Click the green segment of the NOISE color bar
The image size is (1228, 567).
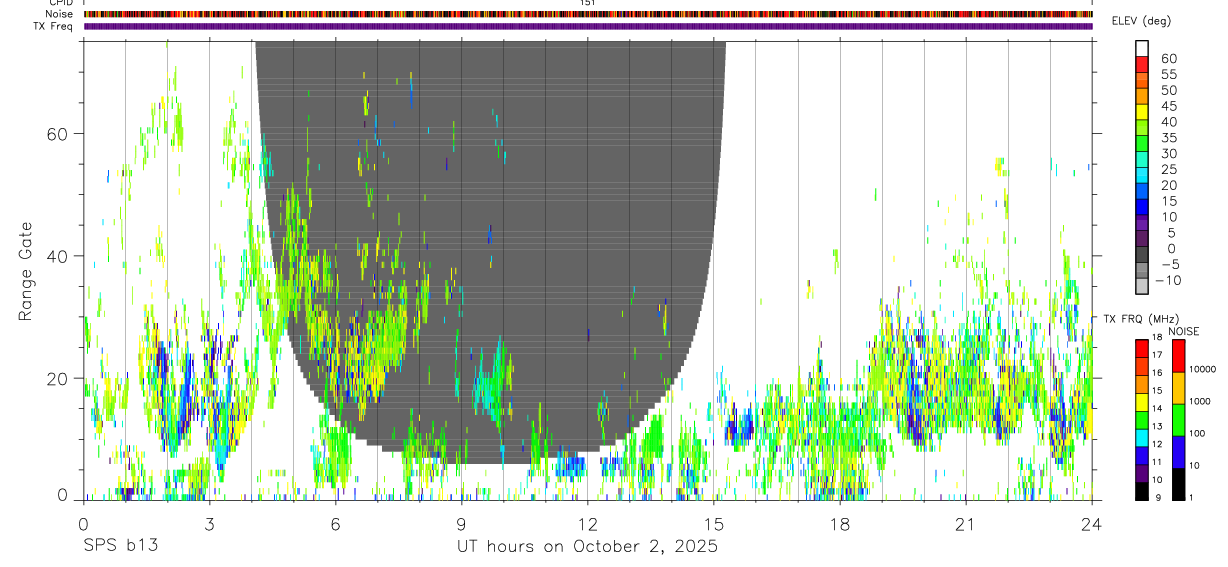pyautogui.click(x=1177, y=420)
